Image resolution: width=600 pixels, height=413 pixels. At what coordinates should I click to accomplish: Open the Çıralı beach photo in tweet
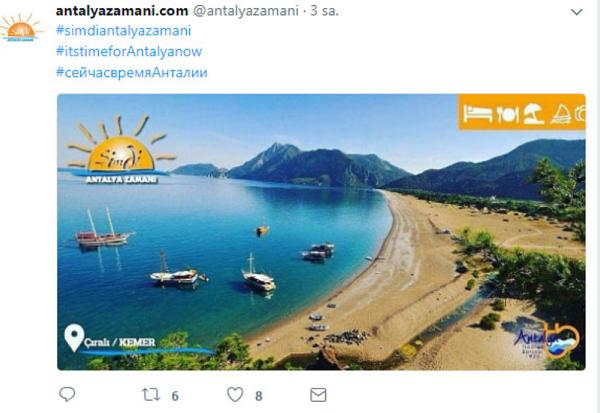tap(321, 232)
